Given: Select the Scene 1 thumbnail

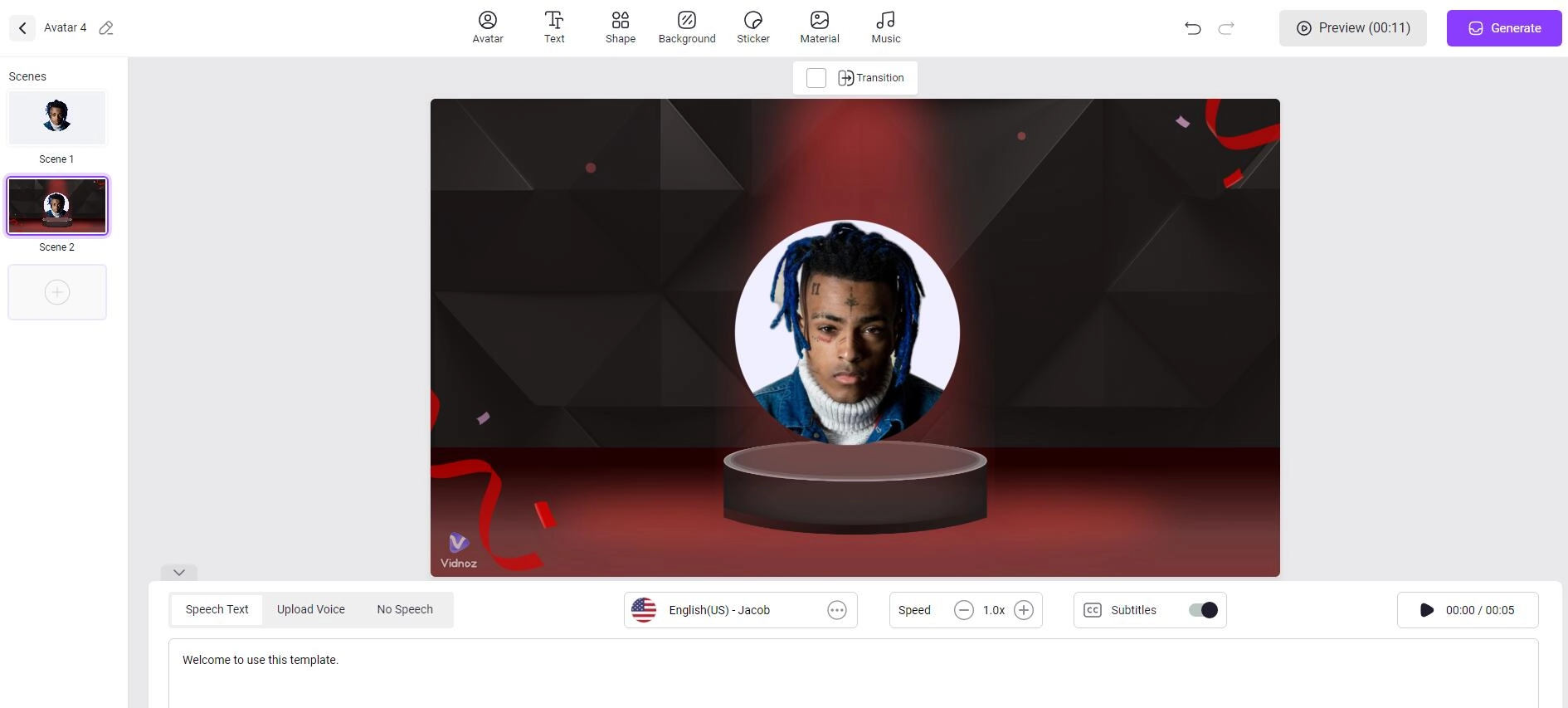Looking at the screenshot, I should click(x=57, y=118).
